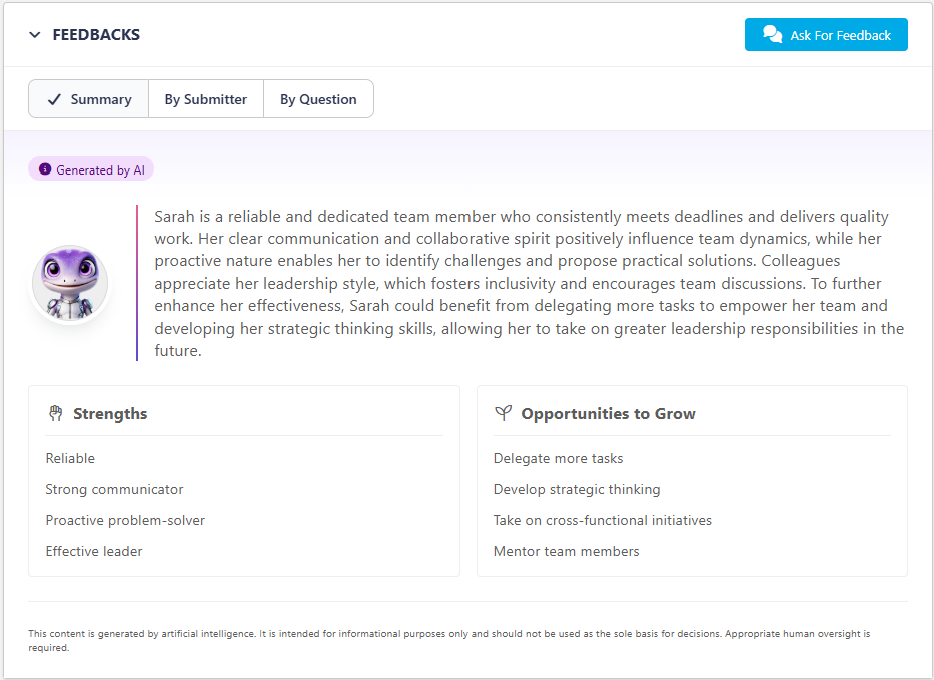
Task: Switch to the By Submitter tab
Action: [205, 99]
